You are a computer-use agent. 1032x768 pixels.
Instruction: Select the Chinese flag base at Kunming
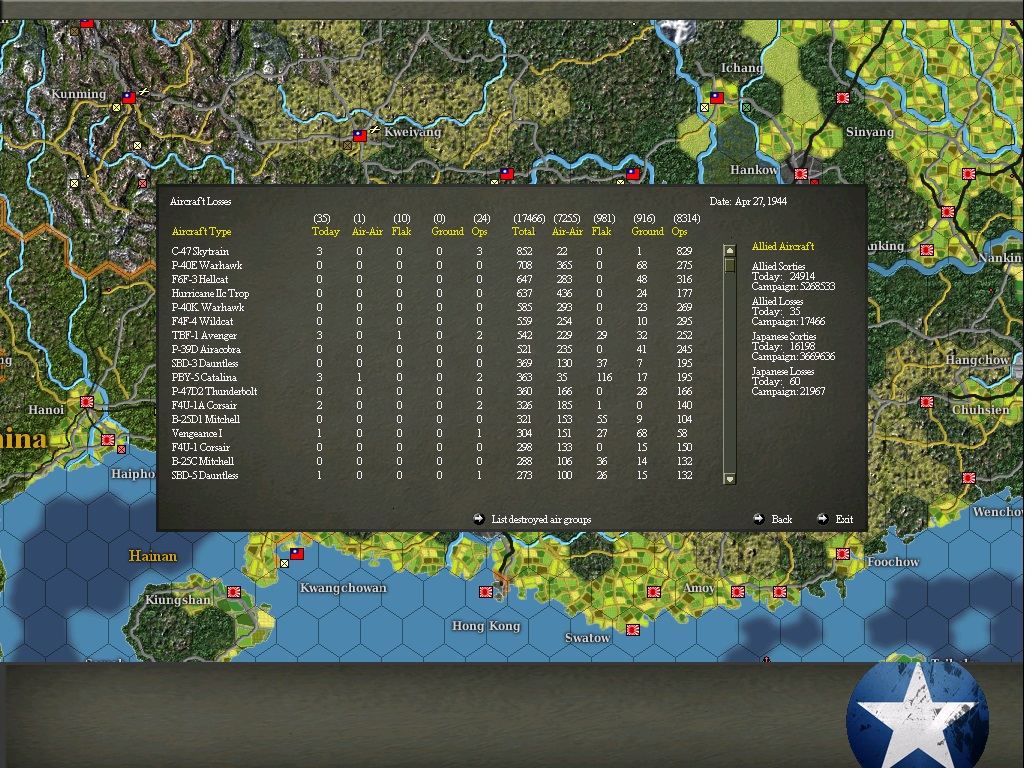tap(129, 97)
